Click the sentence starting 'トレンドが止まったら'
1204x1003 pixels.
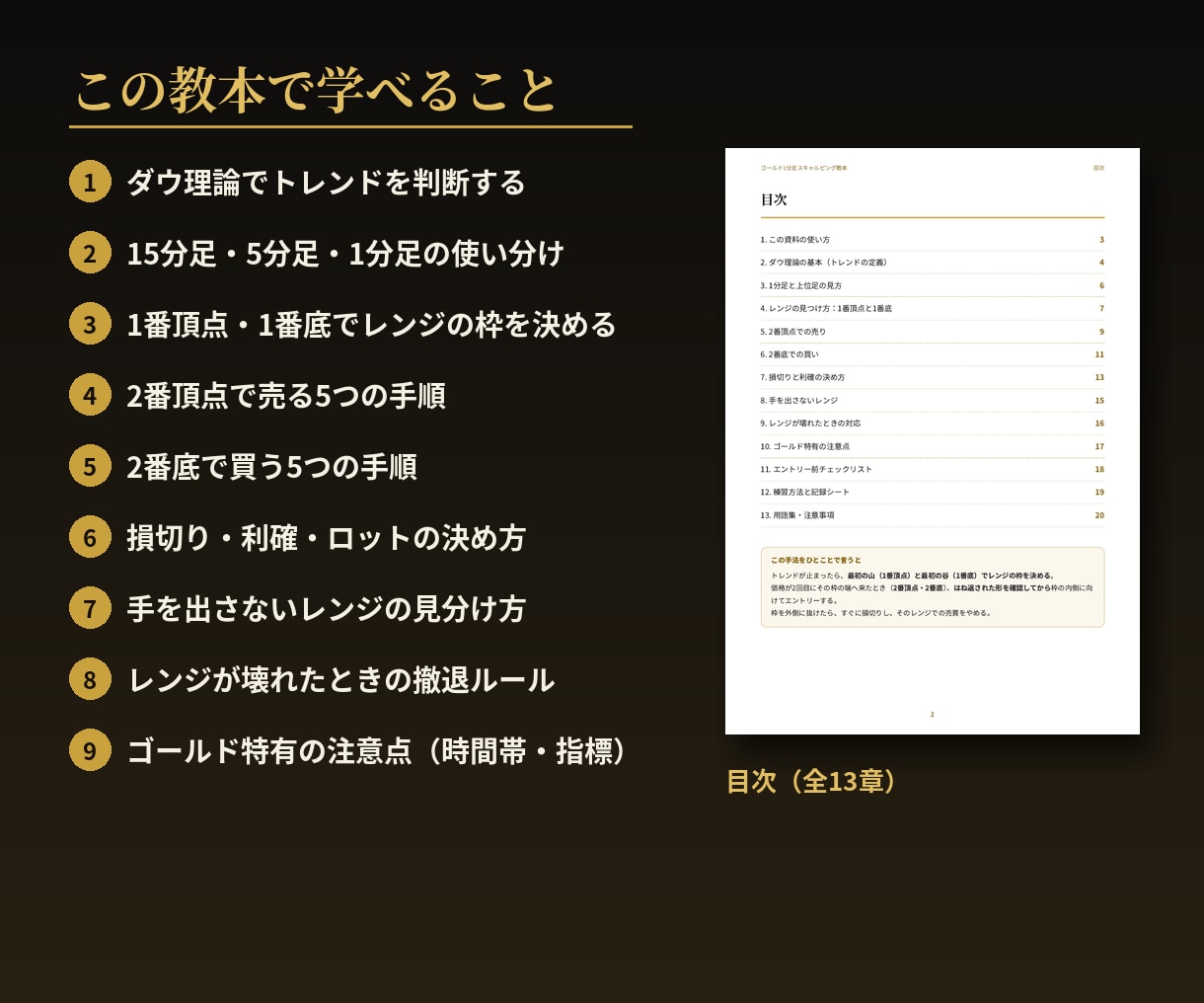(913, 576)
